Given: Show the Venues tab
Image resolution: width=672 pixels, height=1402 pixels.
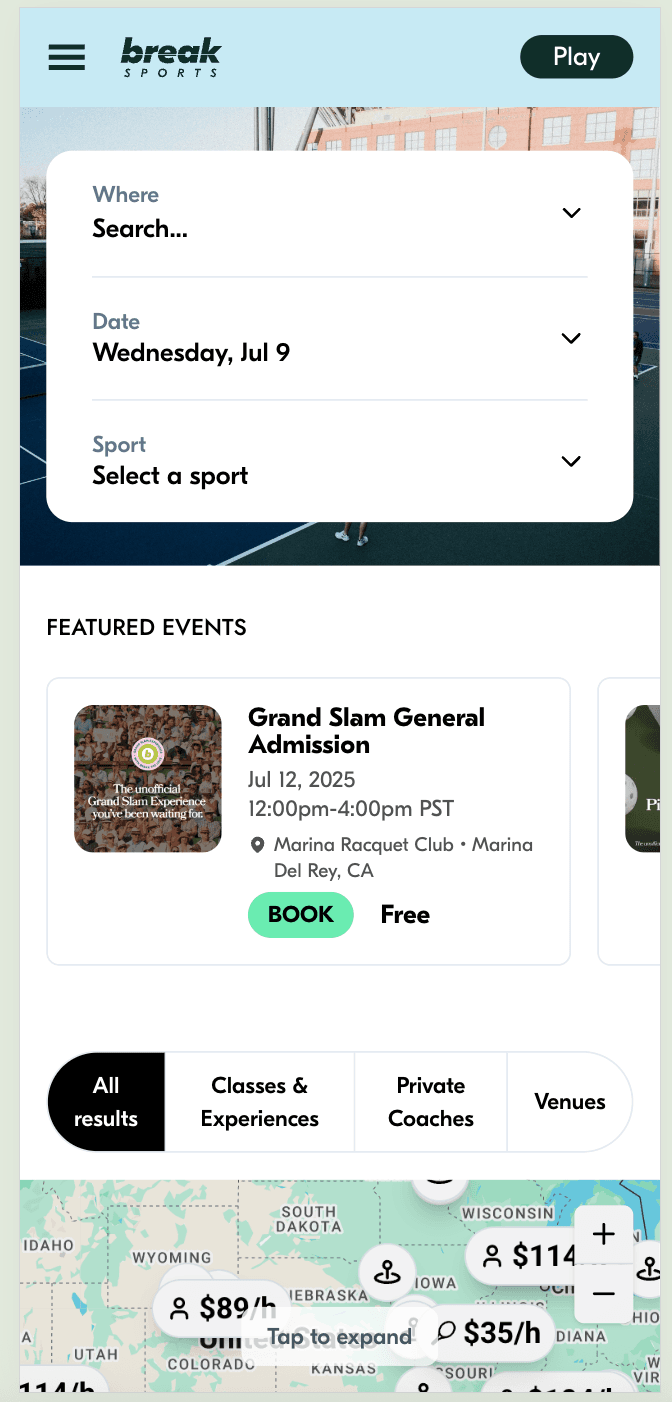Looking at the screenshot, I should (x=569, y=1102).
